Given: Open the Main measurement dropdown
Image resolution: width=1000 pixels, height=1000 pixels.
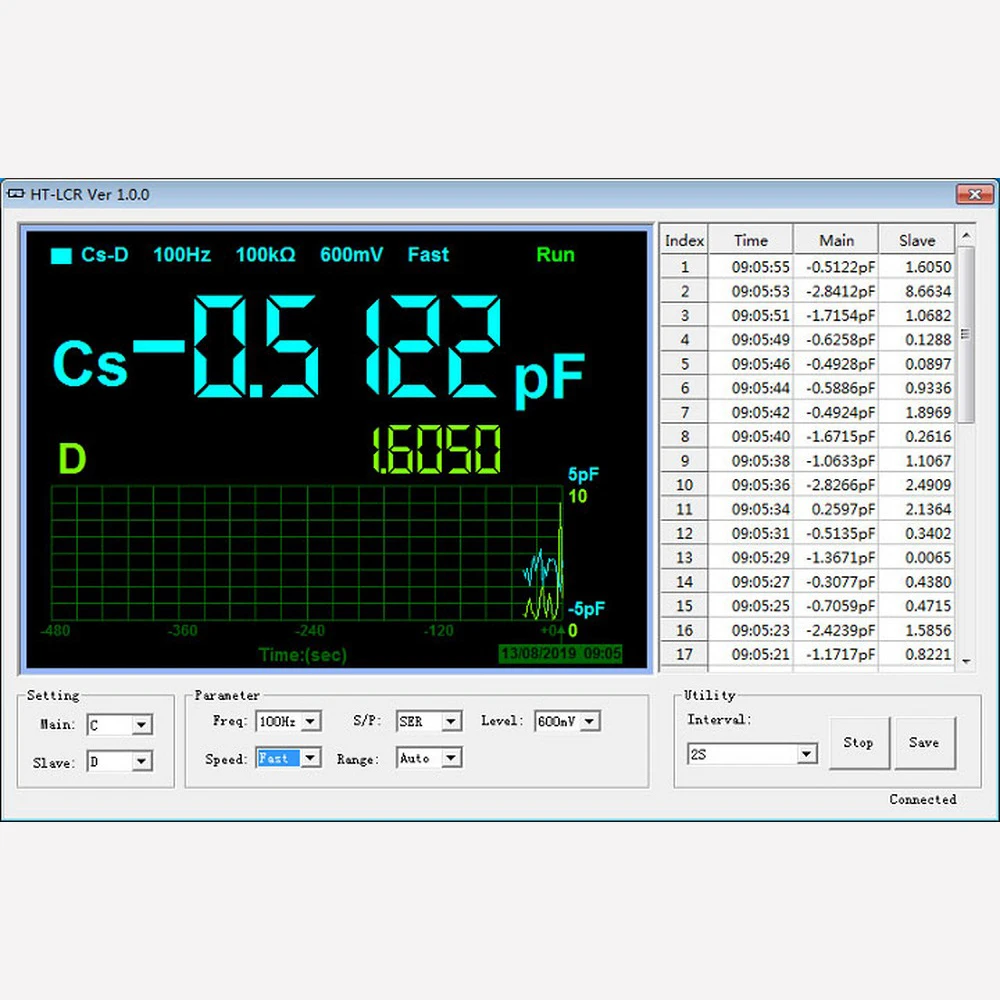Looking at the screenshot, I should point(141,725).
